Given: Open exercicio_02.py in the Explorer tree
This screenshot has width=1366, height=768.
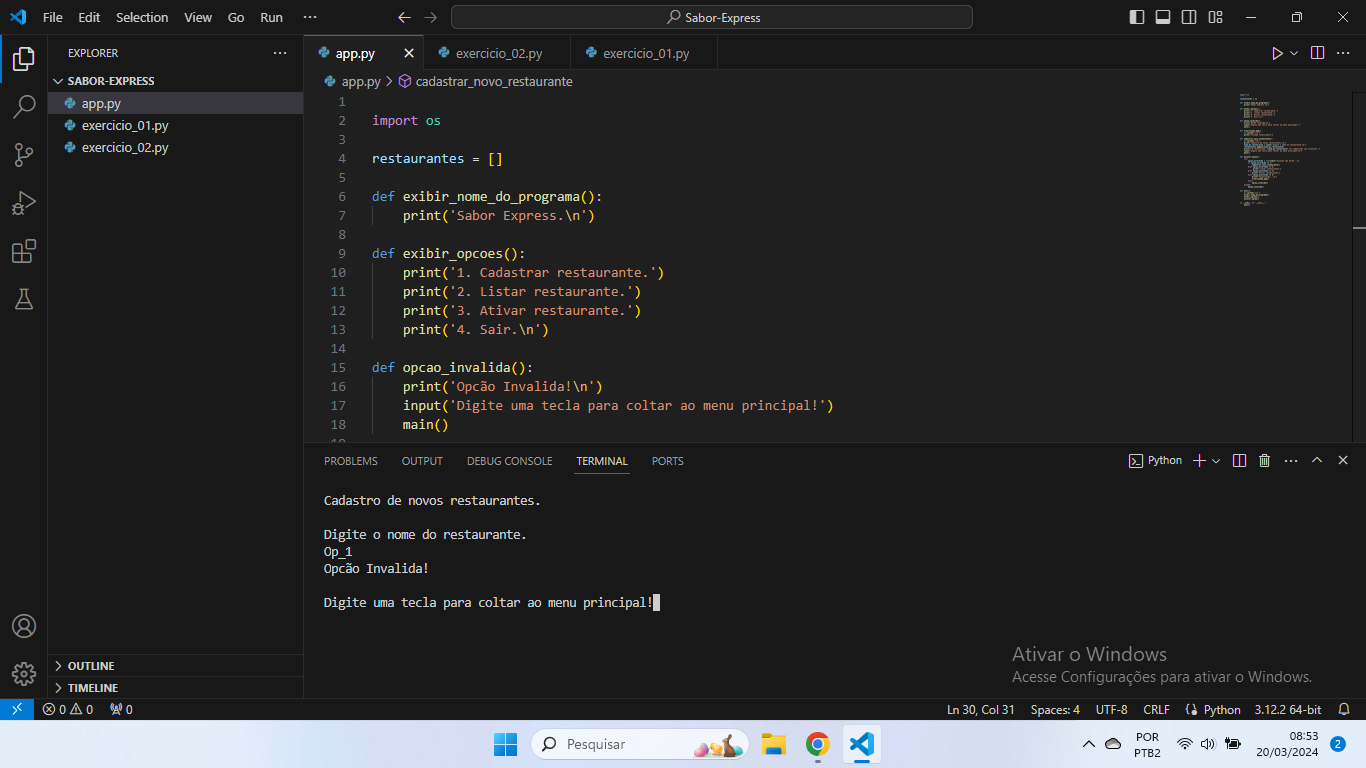Looking at the screenshot, I should click(175, 147).
